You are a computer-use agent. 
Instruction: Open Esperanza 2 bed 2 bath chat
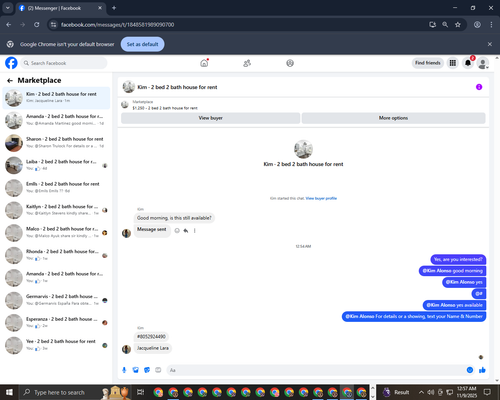point(56,323)
